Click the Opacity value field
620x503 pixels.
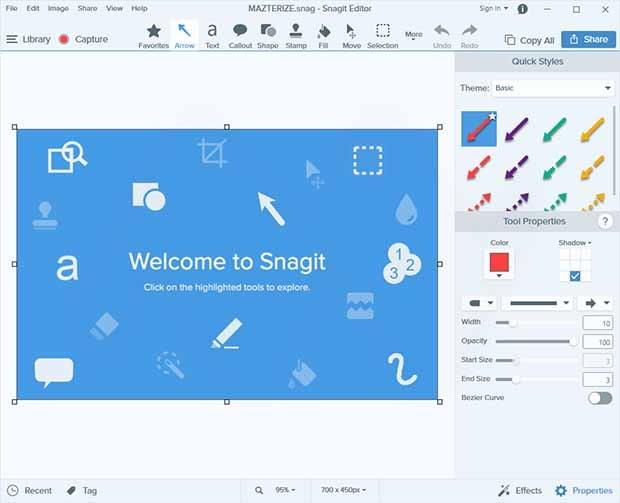[x=597, y=342]
